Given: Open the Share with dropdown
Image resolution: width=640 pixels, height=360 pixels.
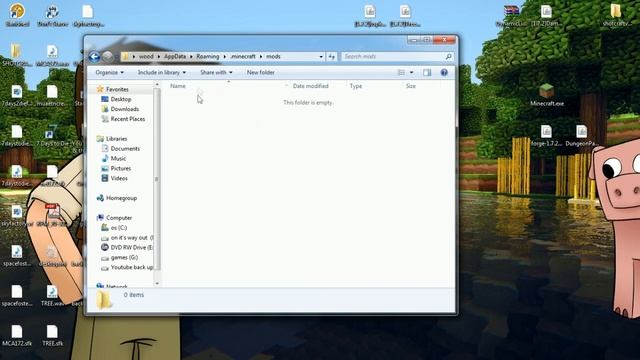Looking at the screenshot, I should click(216, 72).
